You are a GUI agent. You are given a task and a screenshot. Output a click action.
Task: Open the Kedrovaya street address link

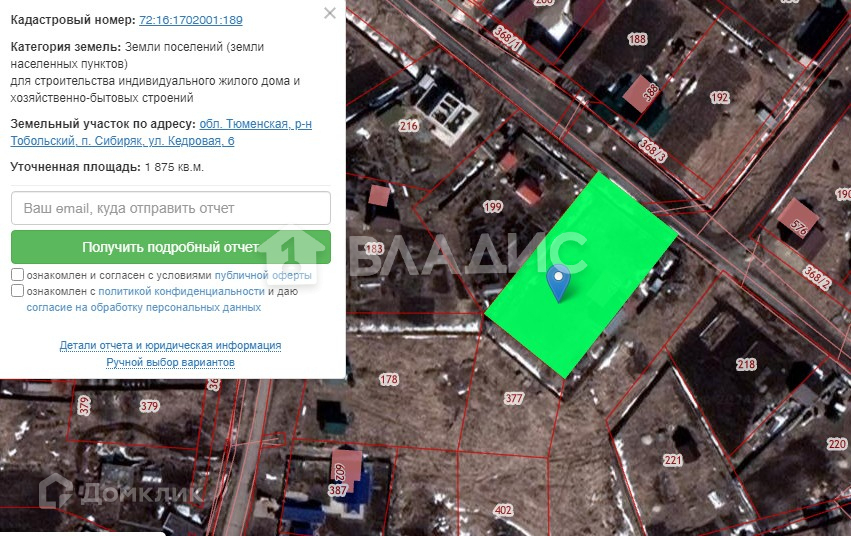coord(161,132)
